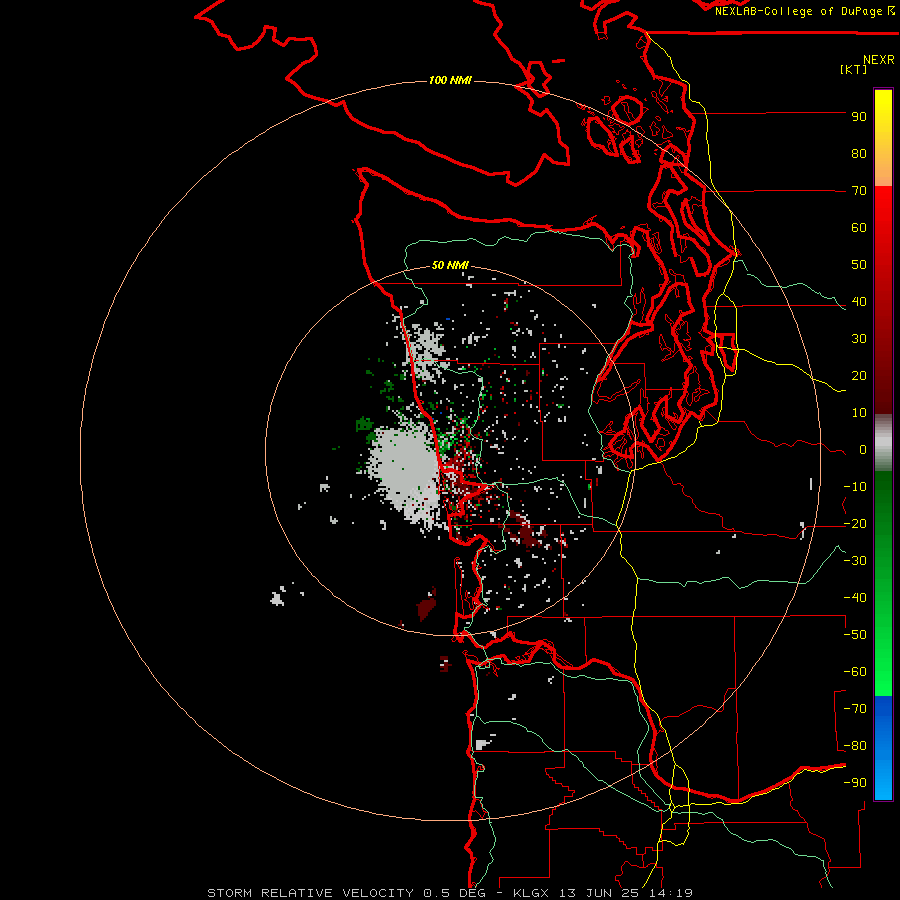Click the -80 value on velocity scale
The image size is (900, 900).
(x=855, y=746)
